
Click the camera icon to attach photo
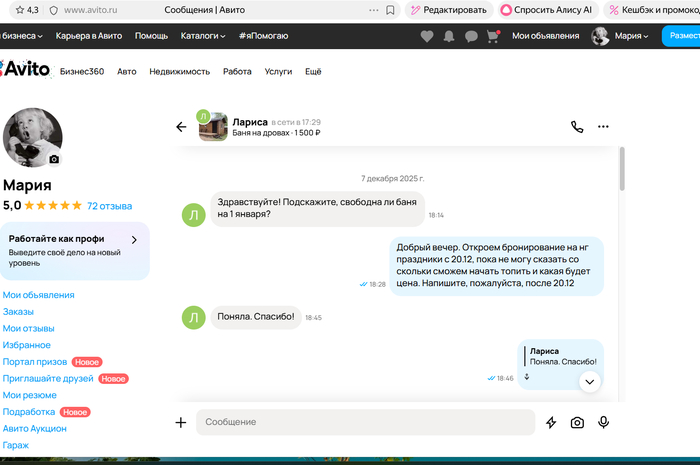click(x=577, y=423)
